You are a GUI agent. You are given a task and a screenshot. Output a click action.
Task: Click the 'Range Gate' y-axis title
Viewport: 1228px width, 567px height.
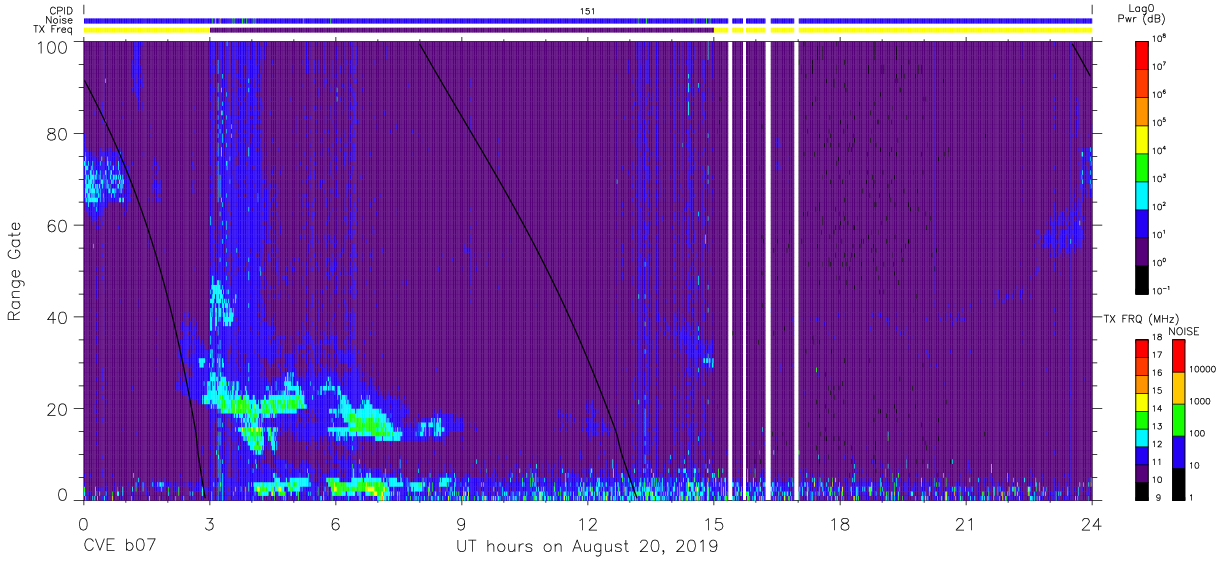tap(15, 270)
